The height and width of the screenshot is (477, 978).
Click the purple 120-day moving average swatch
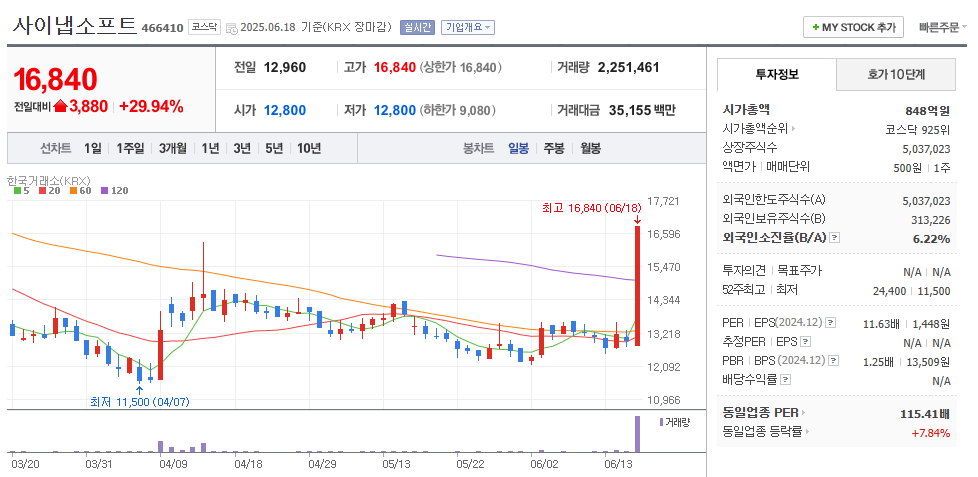click(x=104, y=191)
